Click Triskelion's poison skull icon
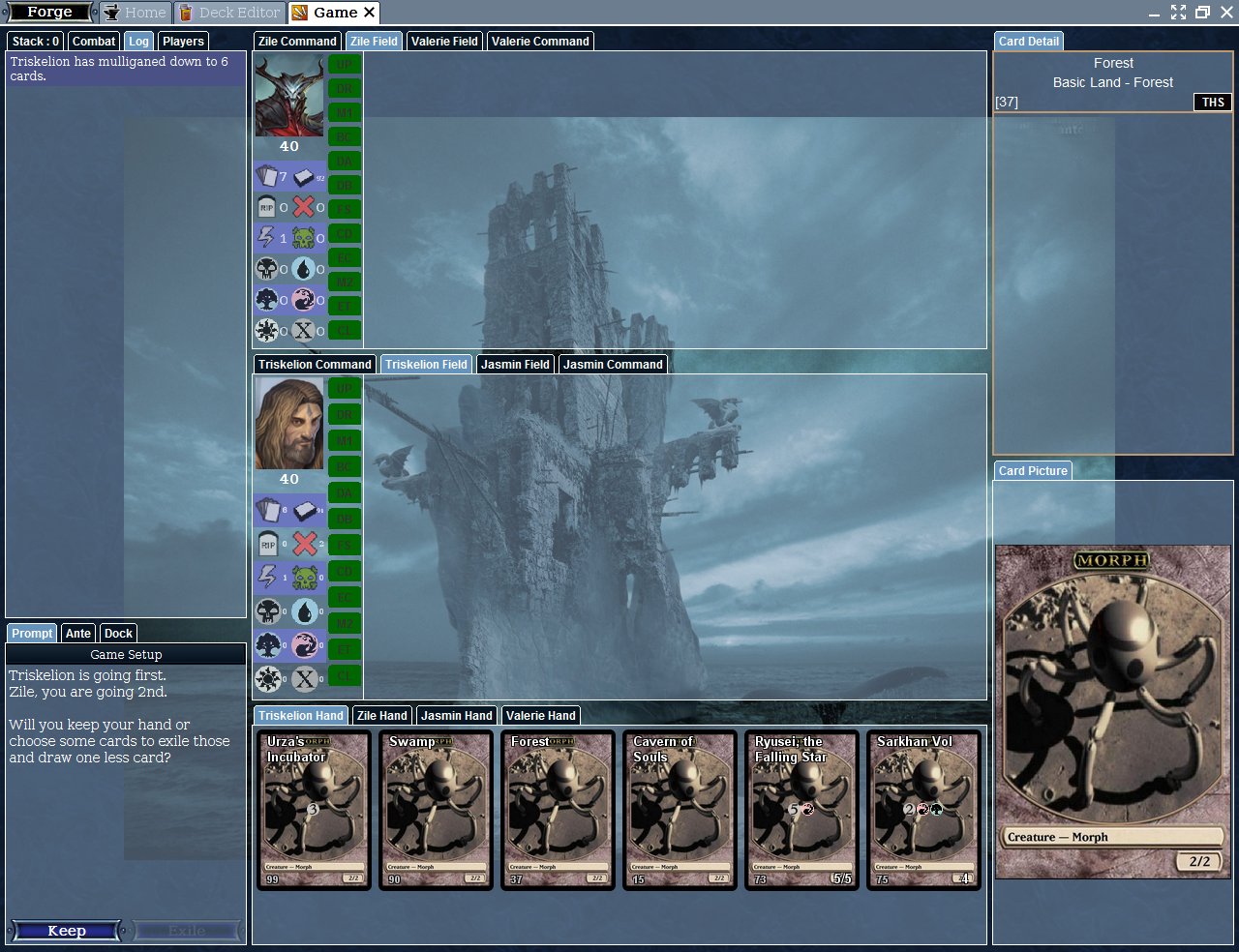 [305, 578]
